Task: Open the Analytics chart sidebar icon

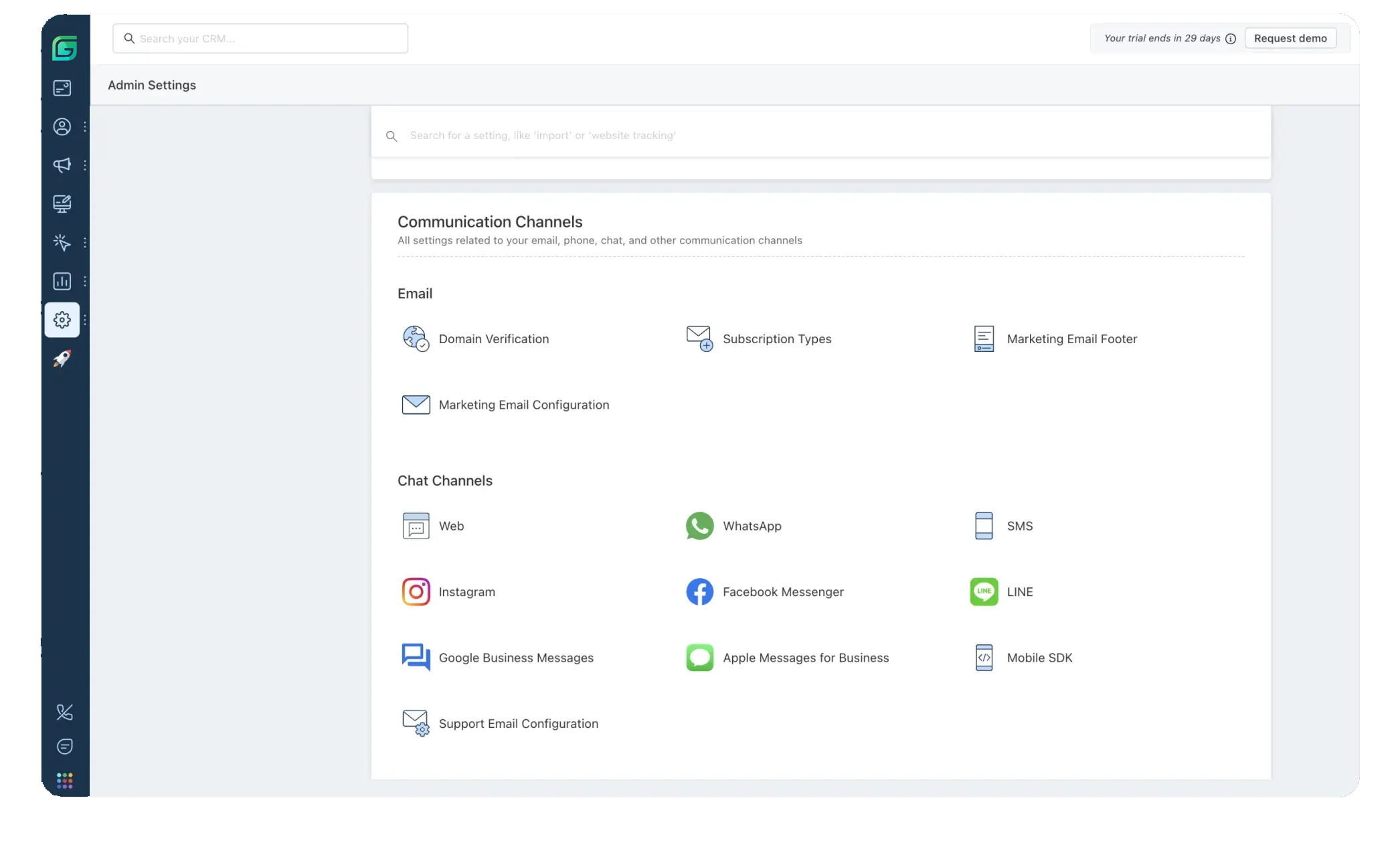Action: [x=62, y=281]
